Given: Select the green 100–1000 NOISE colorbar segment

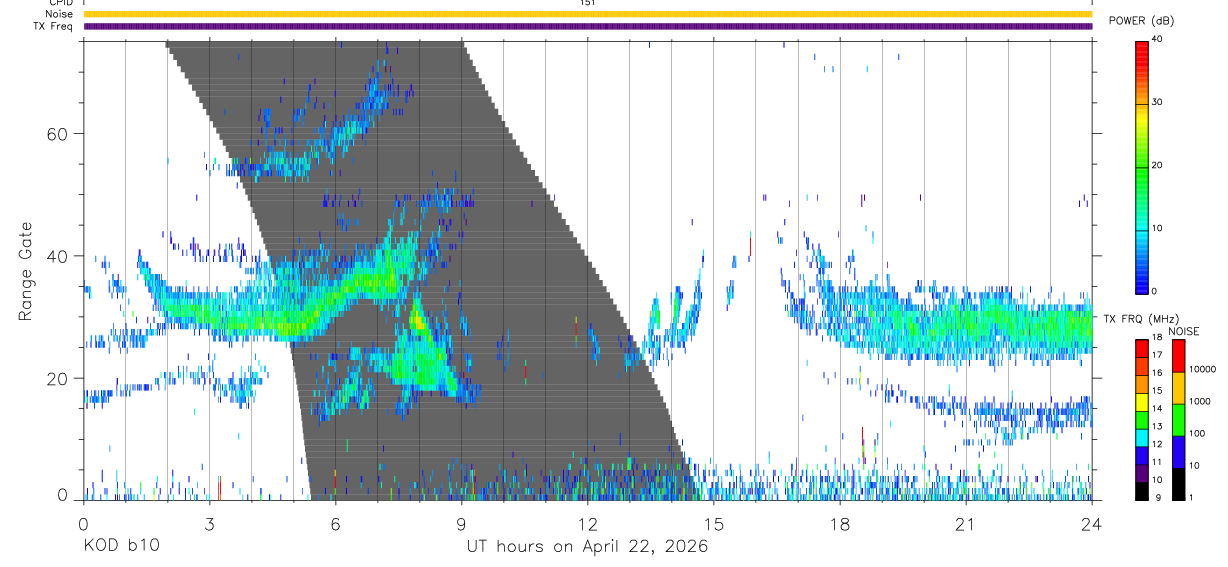Looking at the screenshot, I should [x=1179, y=420].
